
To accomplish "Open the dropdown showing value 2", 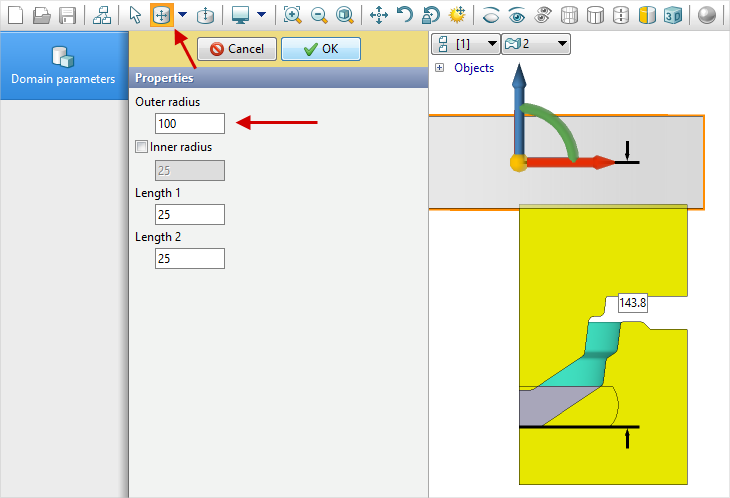I will pyautogui.click(x=536, y=43).
